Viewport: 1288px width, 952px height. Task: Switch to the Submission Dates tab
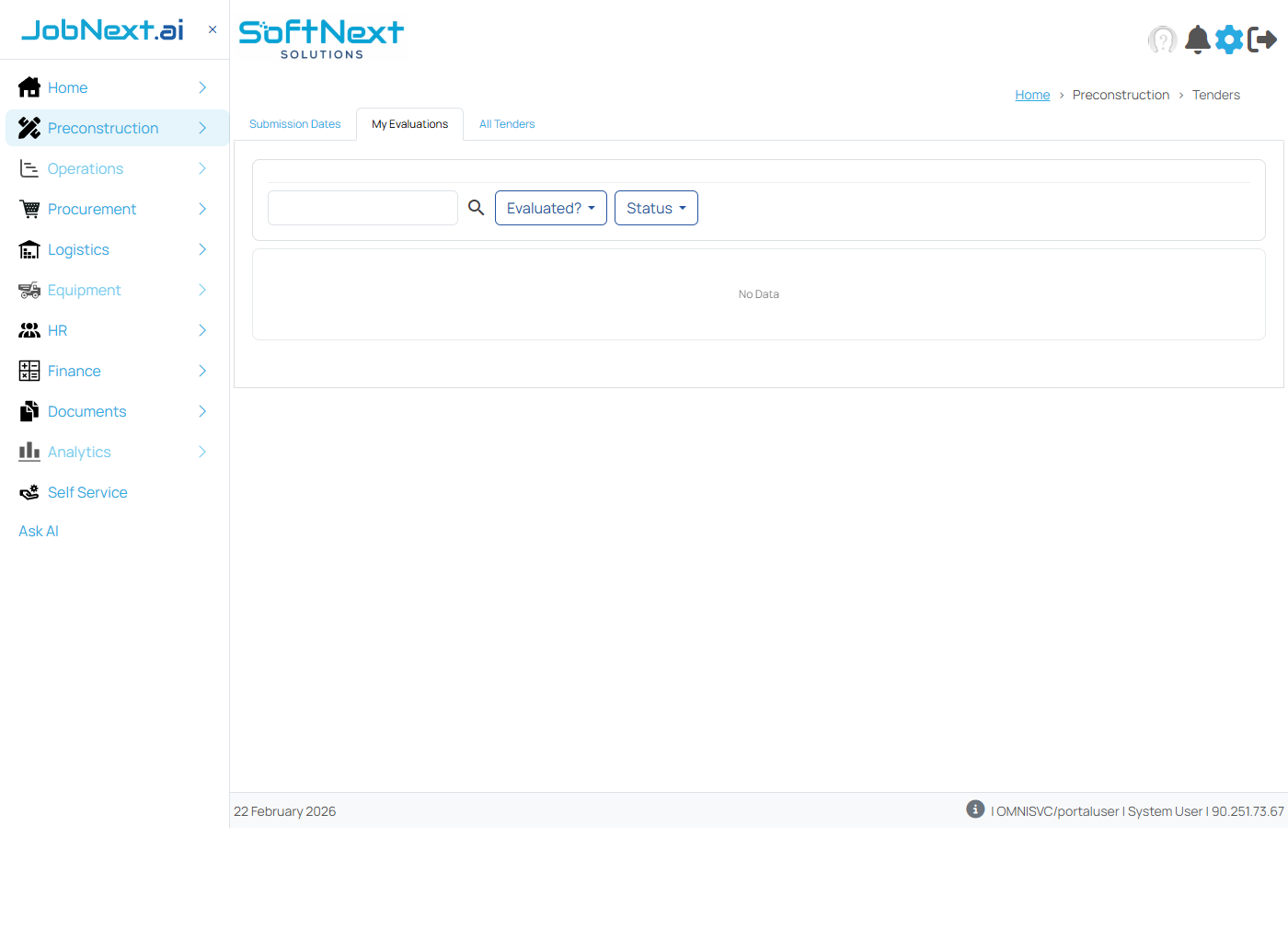point(294,124)
